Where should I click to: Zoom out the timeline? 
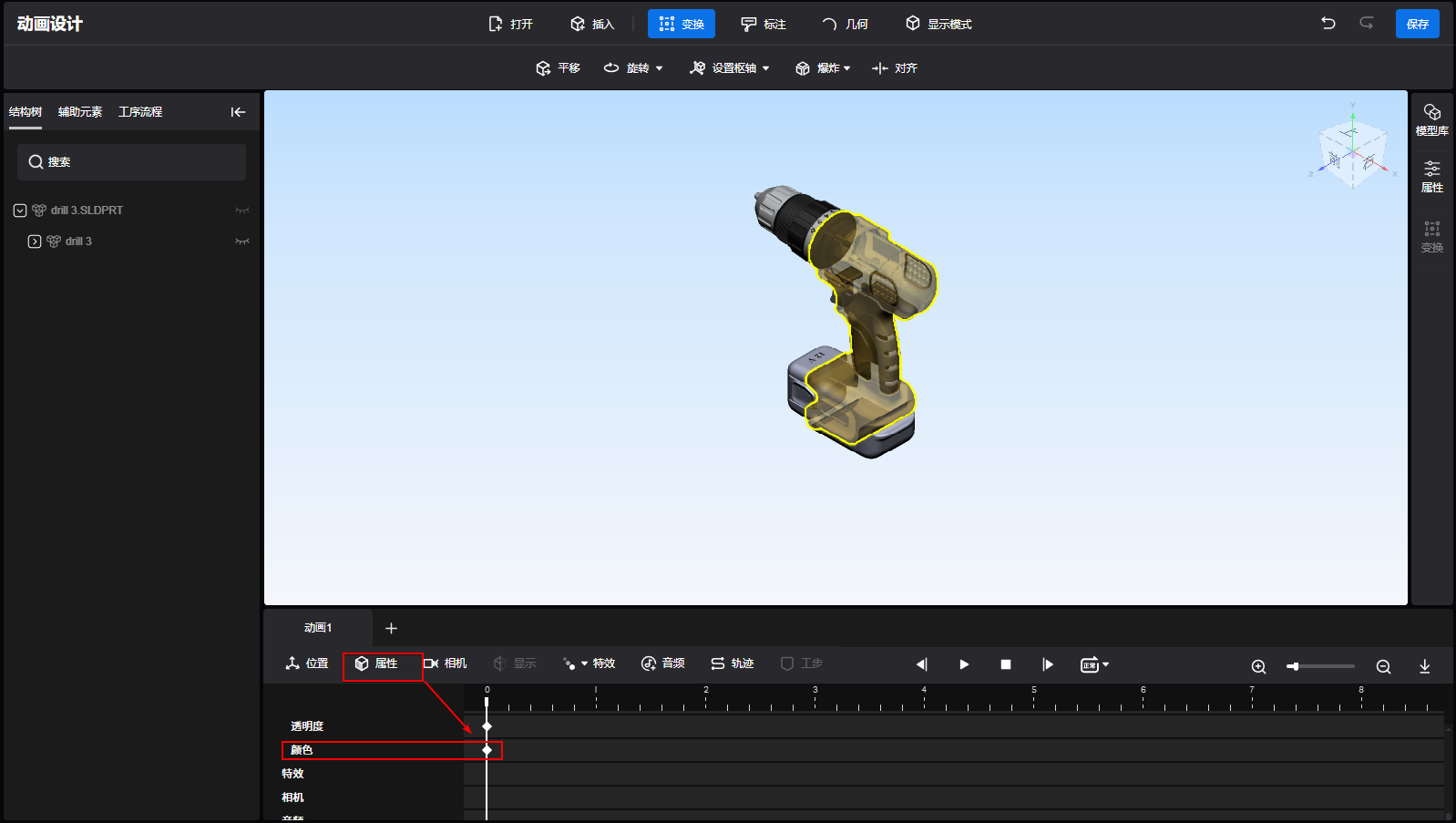(1383, 666)
